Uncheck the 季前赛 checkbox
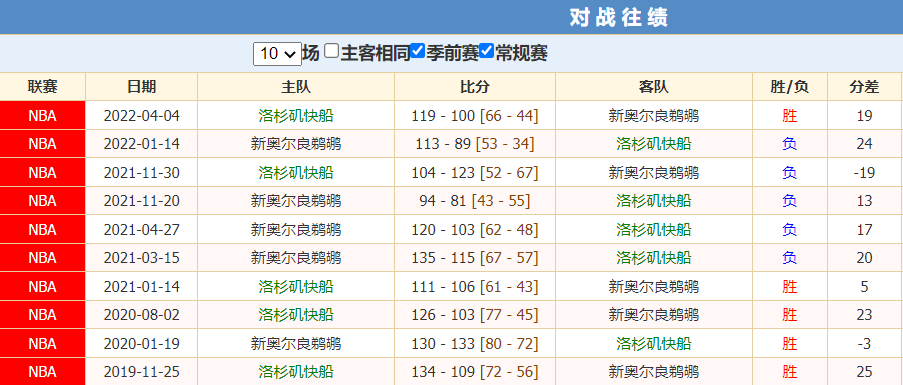Screen dimensions: 903x385 point(418,51)
